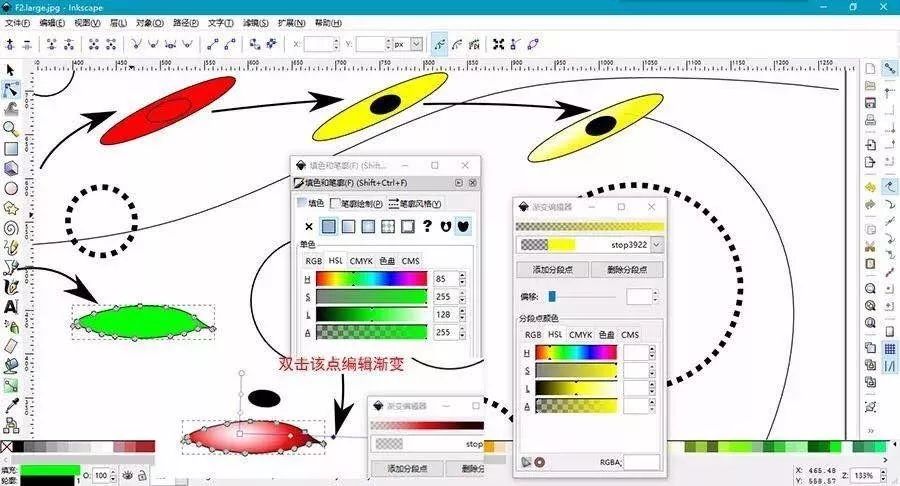Open the 路径(P) menu

(x=185, y=22)
